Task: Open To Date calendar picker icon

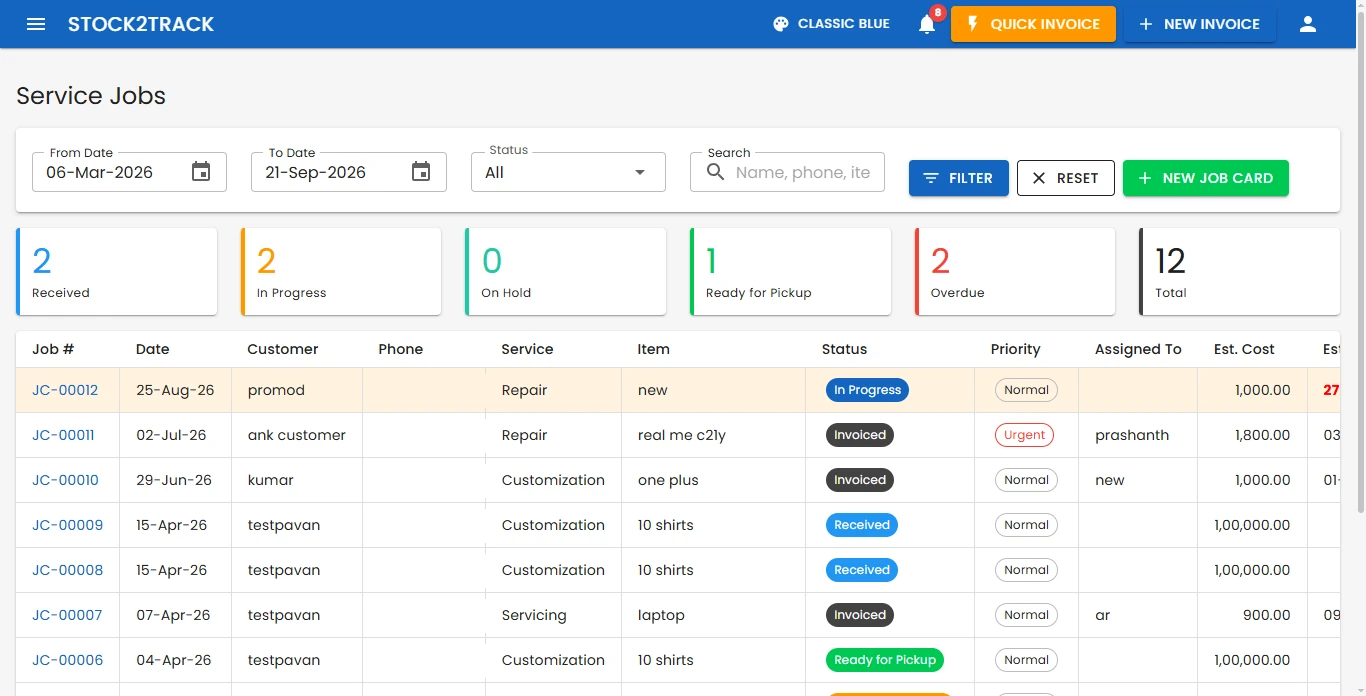Action: (421, 172)
